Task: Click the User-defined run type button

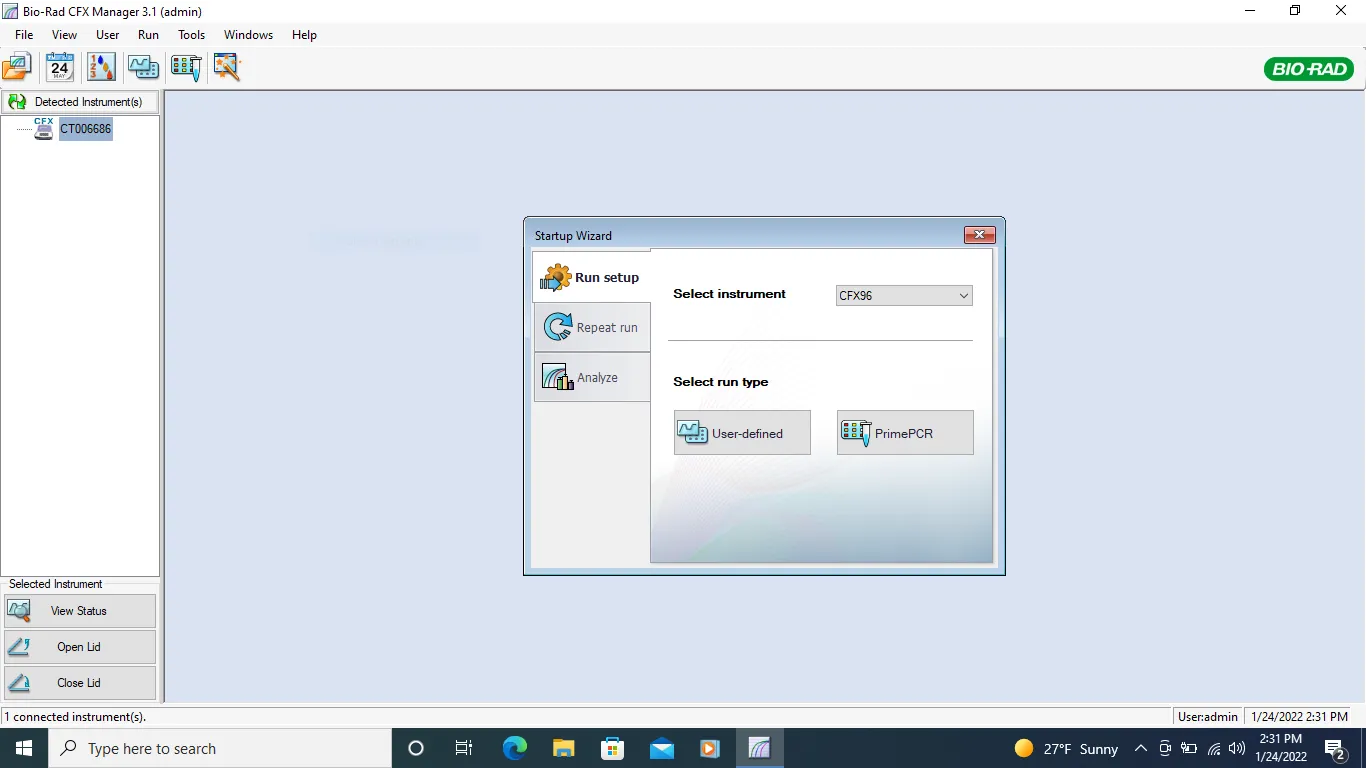Action: pos(742,433)
